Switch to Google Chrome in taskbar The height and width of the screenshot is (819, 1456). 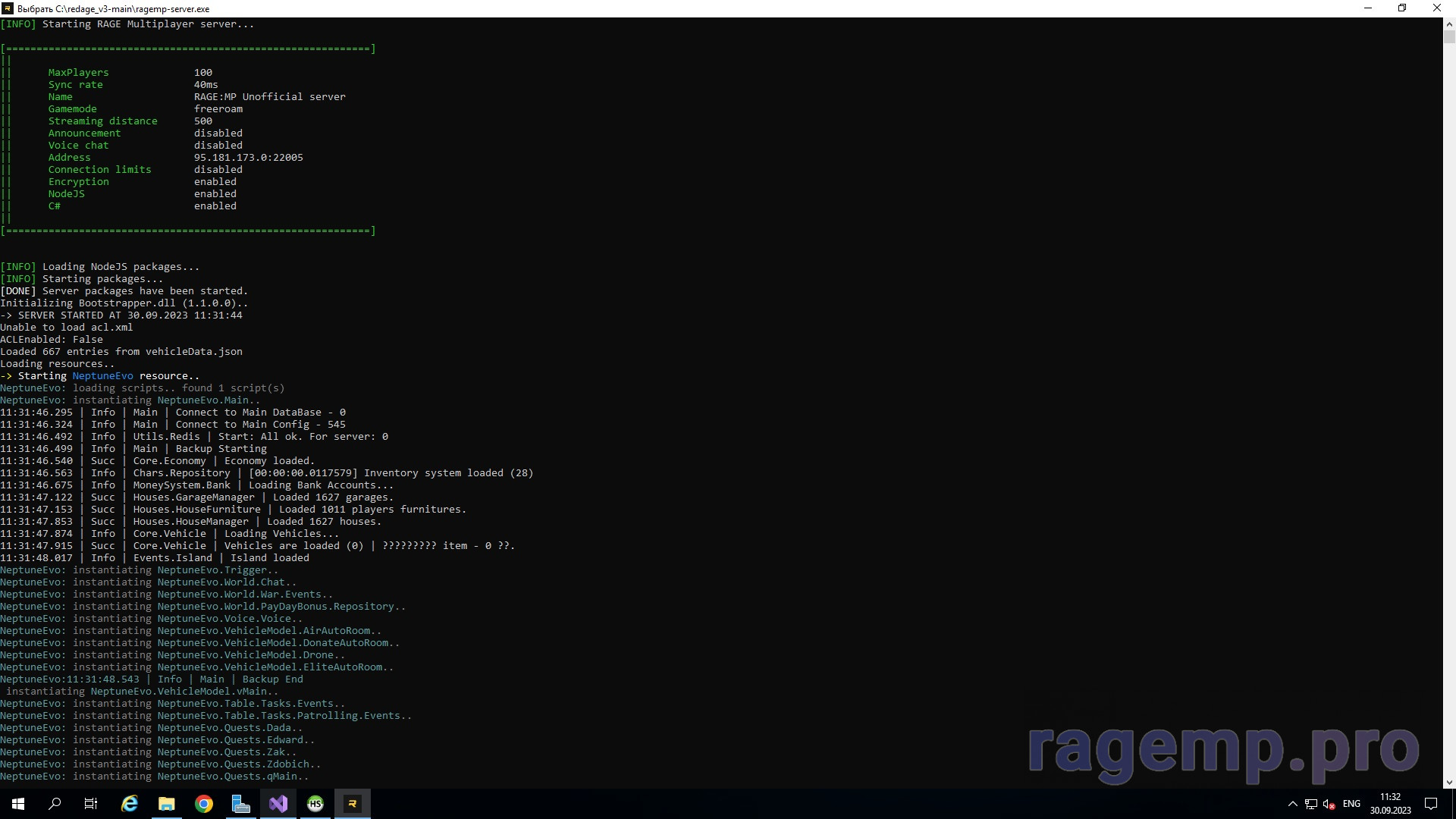point(203,804)
